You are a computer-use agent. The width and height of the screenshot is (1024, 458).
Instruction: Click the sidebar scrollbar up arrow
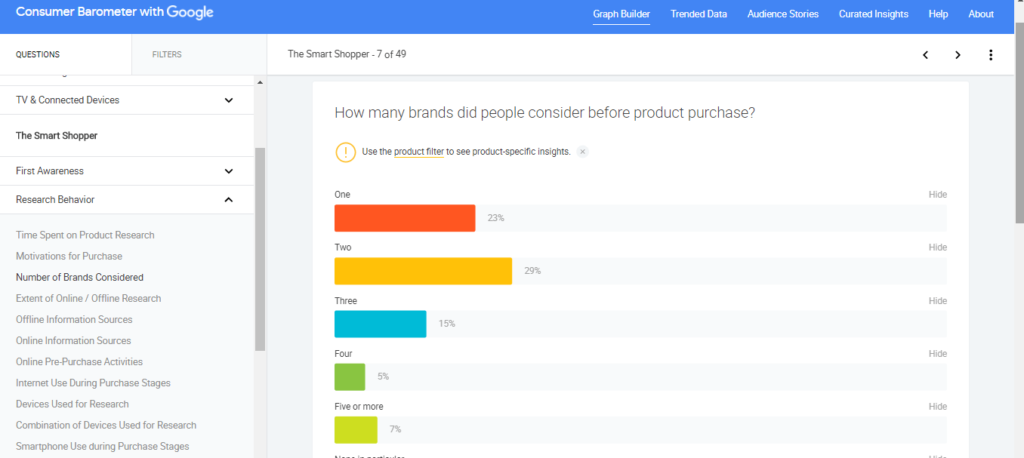[x=260, y=82]
